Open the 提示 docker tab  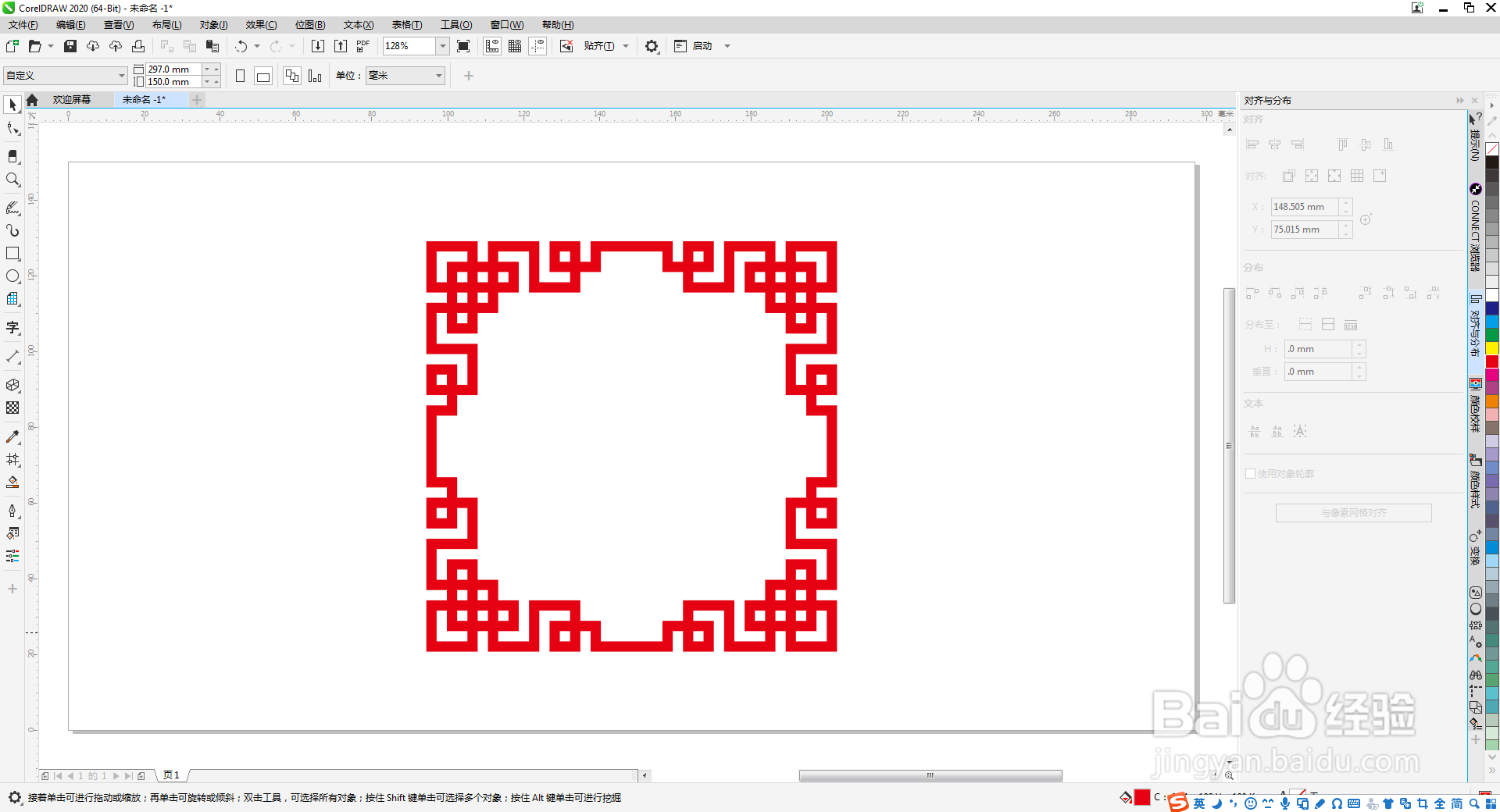click(x=1475, y=137)
